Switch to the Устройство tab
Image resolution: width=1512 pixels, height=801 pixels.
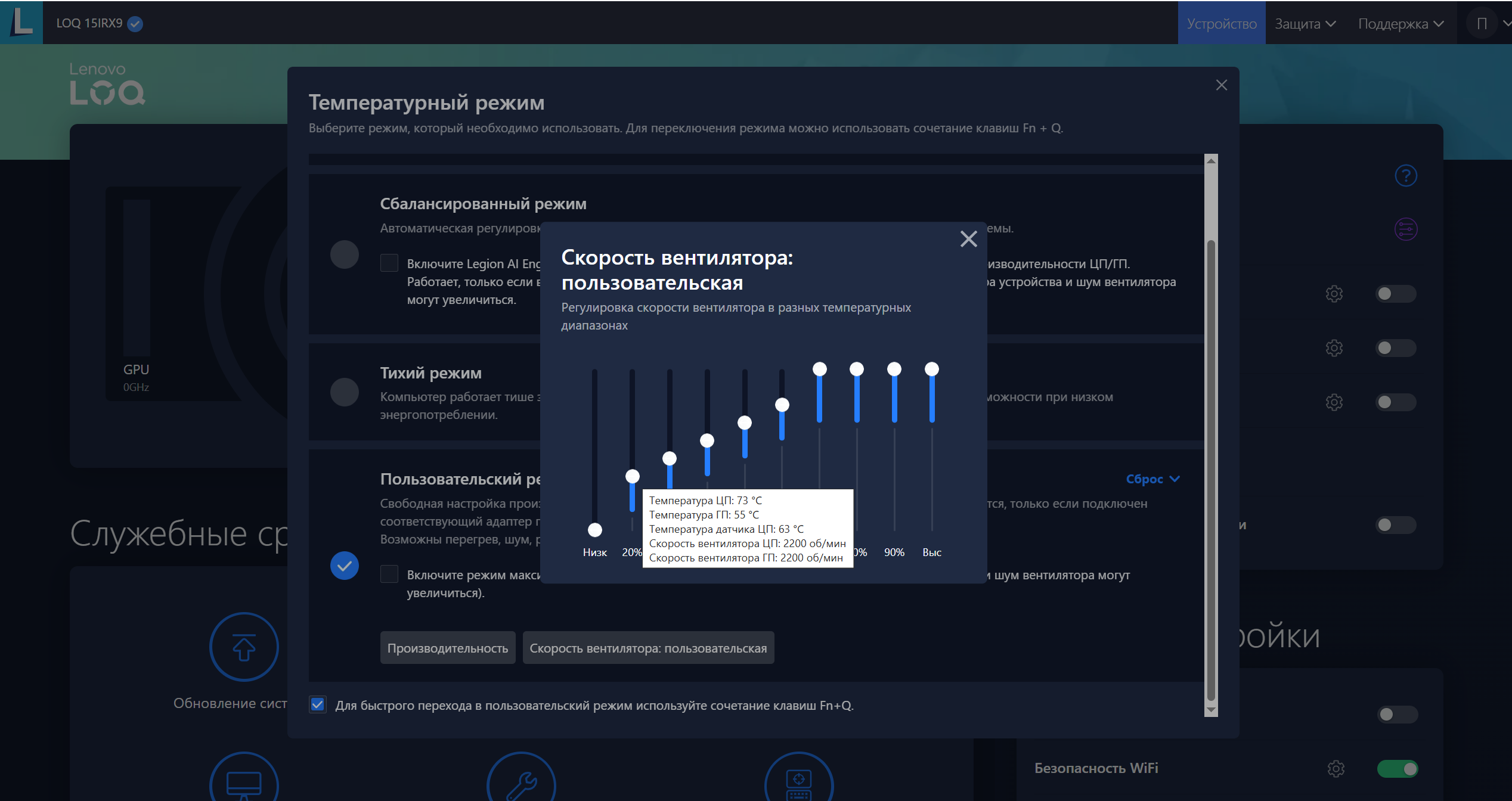[x=1221, y=24]
